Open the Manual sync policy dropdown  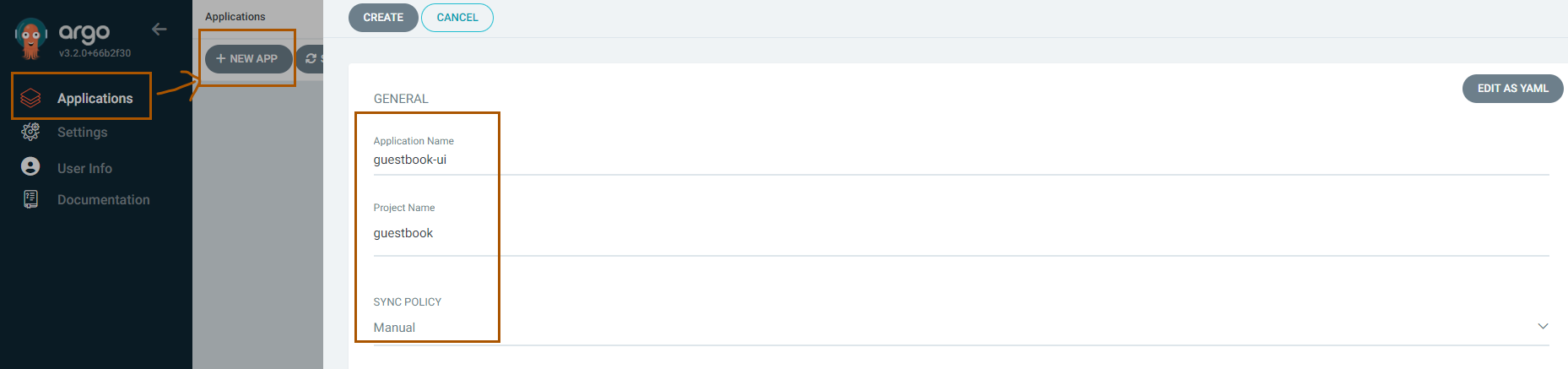pos(928,328)
